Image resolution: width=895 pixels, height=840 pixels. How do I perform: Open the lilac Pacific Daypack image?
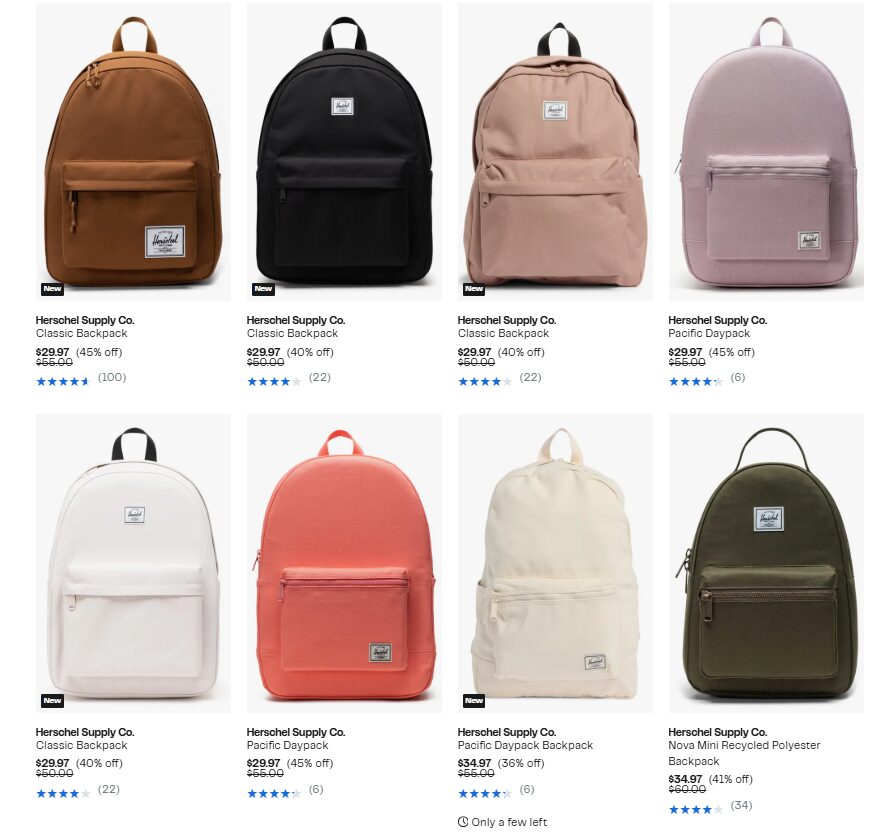click(766, 152)
